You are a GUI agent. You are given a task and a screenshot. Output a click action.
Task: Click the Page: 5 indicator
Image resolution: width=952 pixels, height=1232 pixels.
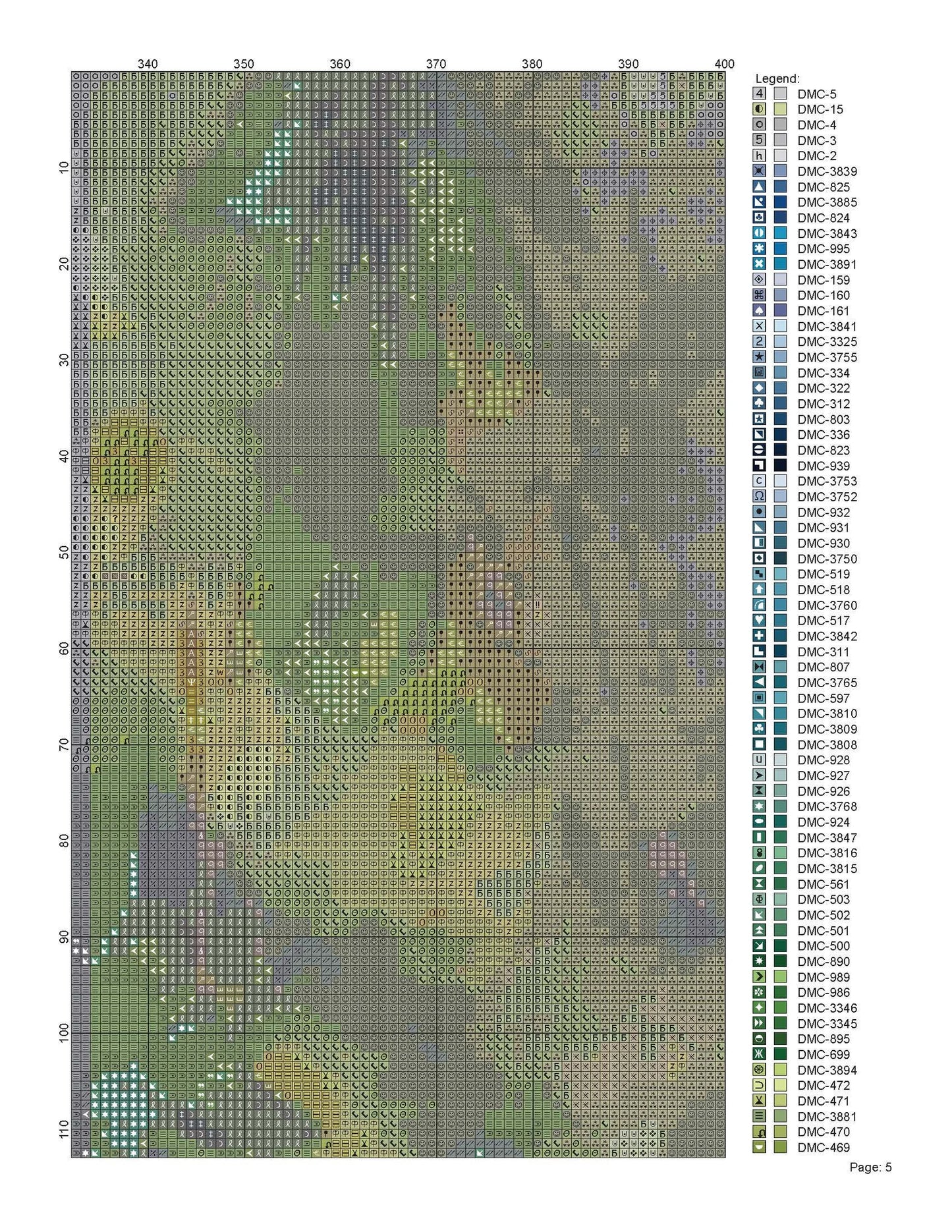870,1167
